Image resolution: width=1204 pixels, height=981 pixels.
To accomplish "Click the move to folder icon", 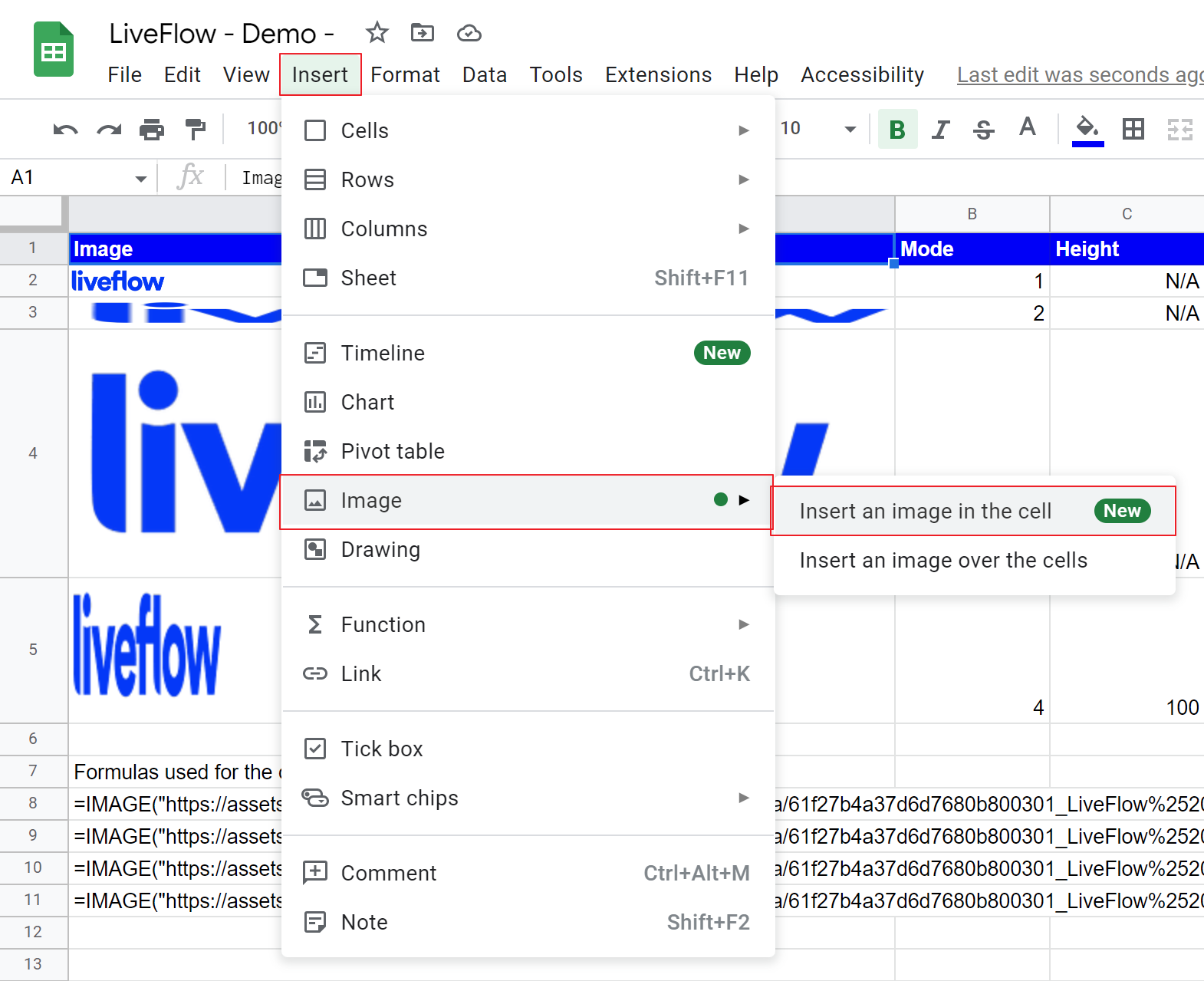I will pos(423,33).
